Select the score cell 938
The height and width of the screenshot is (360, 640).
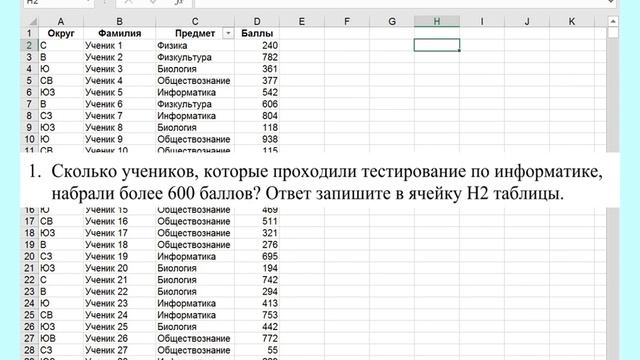coord(257,139)
